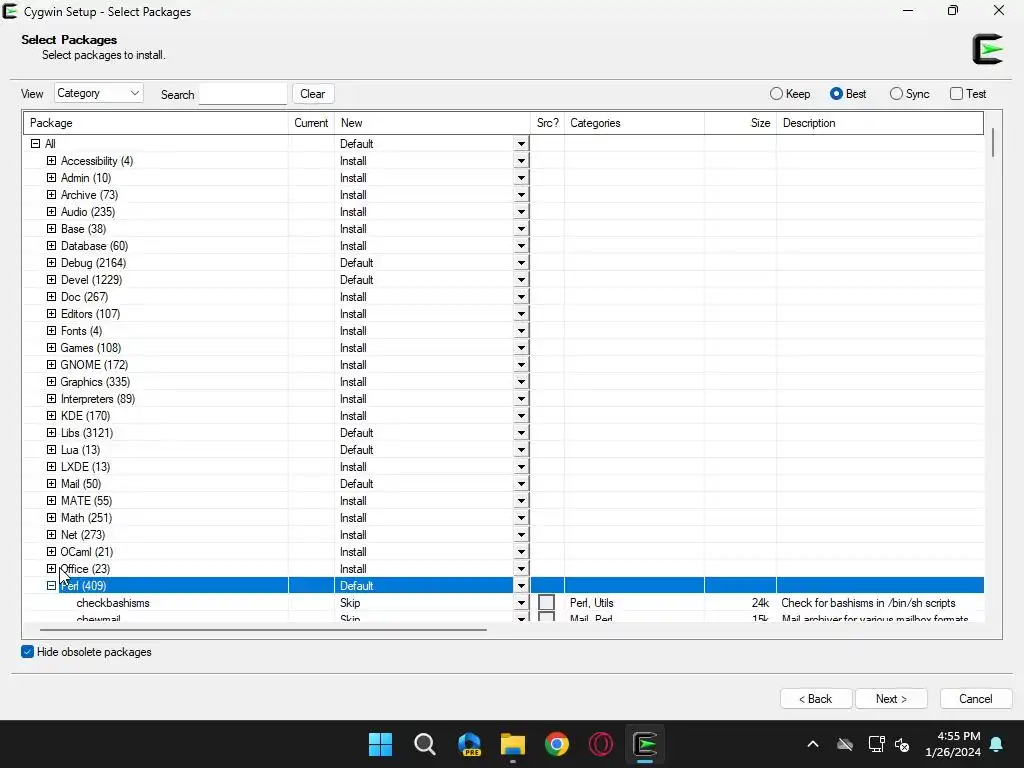
Task: Expand the Archive (73) category
Action: coord(51,195)
